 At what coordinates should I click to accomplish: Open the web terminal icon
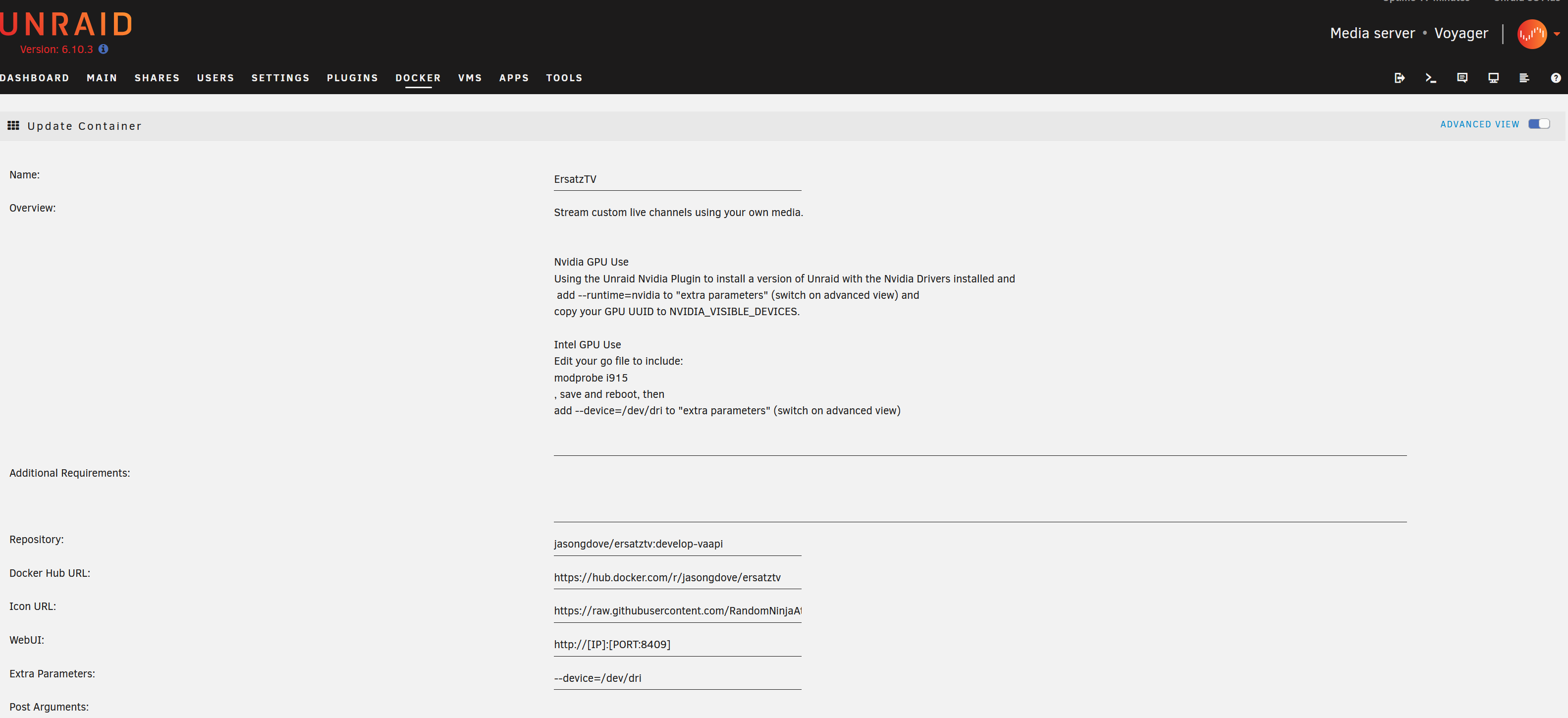1430,78
